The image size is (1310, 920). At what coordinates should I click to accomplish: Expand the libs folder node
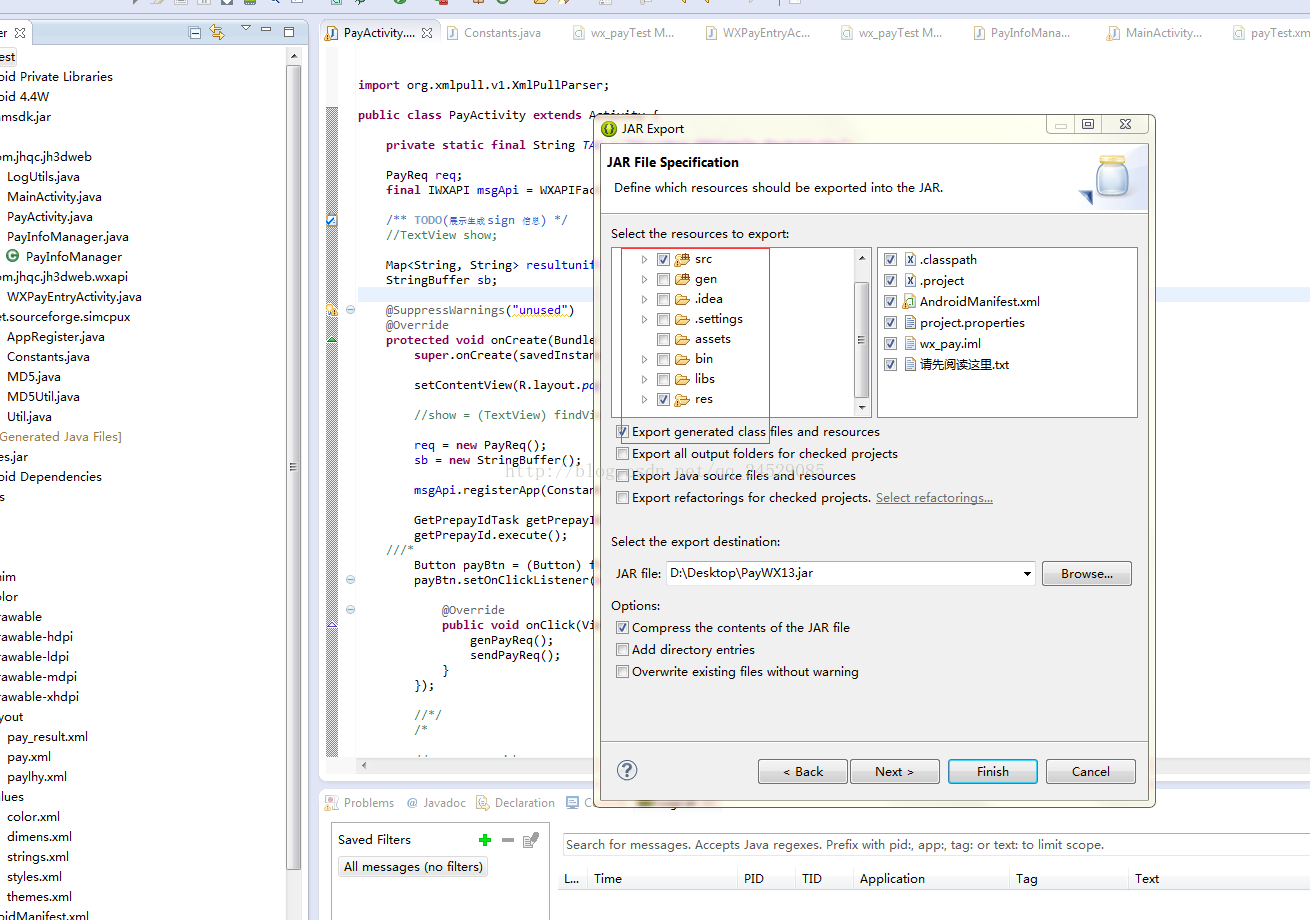point(645,379)
